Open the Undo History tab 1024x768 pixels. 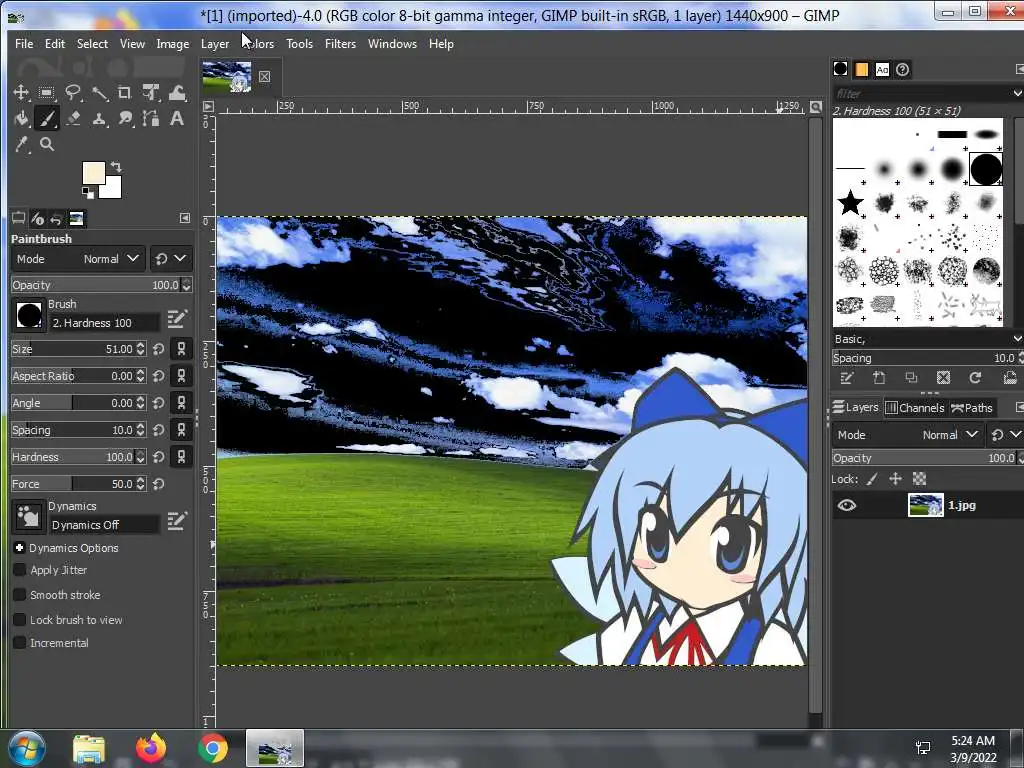57,218
